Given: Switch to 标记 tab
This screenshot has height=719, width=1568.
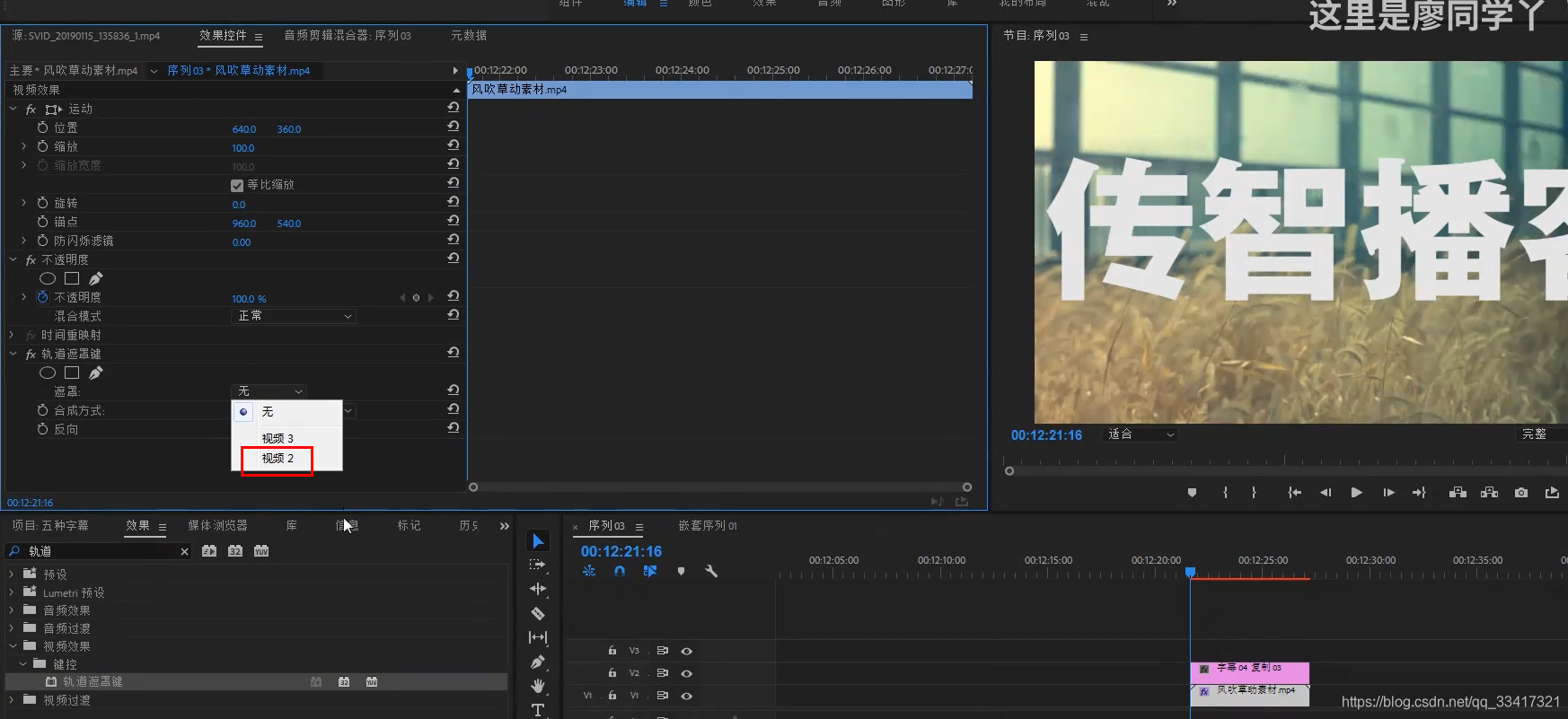Looking at the screenshot, I should [x=409, y=526].
